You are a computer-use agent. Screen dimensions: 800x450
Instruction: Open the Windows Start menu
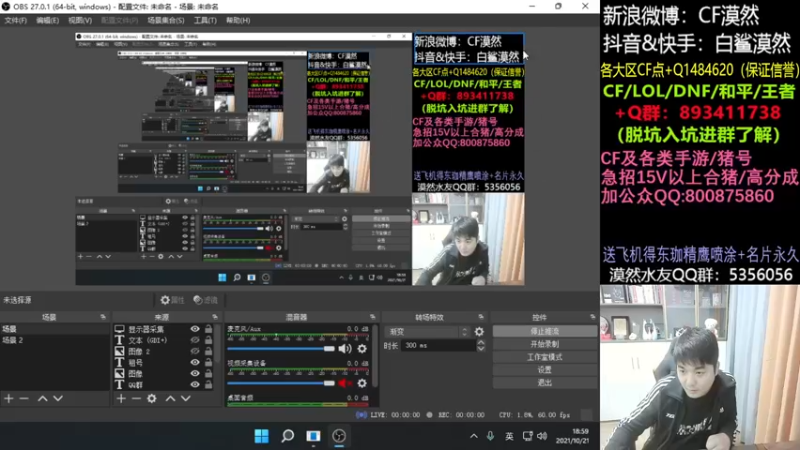pos(262,436)
